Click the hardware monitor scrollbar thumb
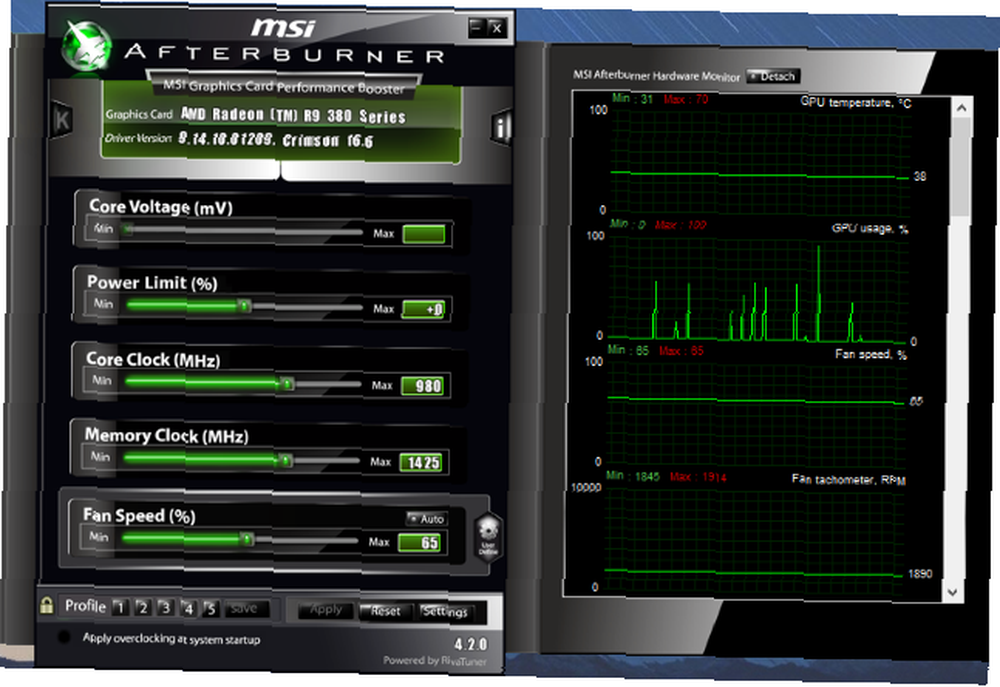This screenshot has width=1000, height=687. click(960, 167)
